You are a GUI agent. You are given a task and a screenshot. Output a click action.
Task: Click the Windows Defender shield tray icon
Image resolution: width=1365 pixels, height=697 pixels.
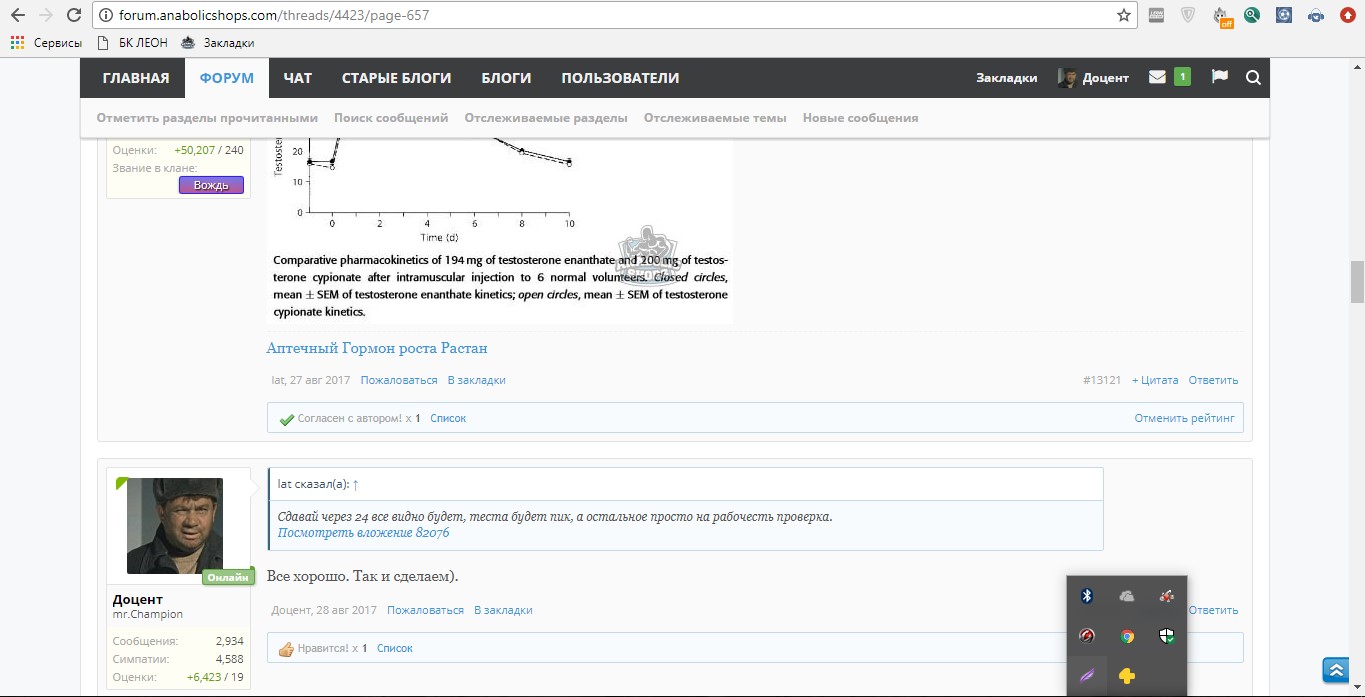coord(1166,636)
